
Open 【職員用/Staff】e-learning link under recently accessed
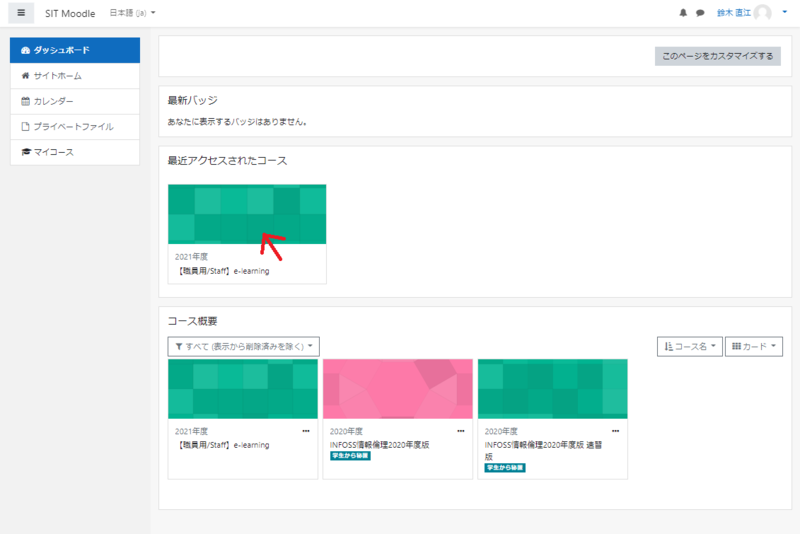click(222, 271)
